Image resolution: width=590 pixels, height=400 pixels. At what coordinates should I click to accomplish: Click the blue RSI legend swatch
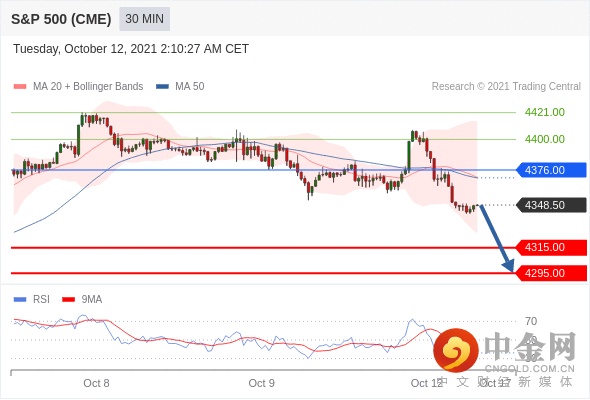pos(20,300)
